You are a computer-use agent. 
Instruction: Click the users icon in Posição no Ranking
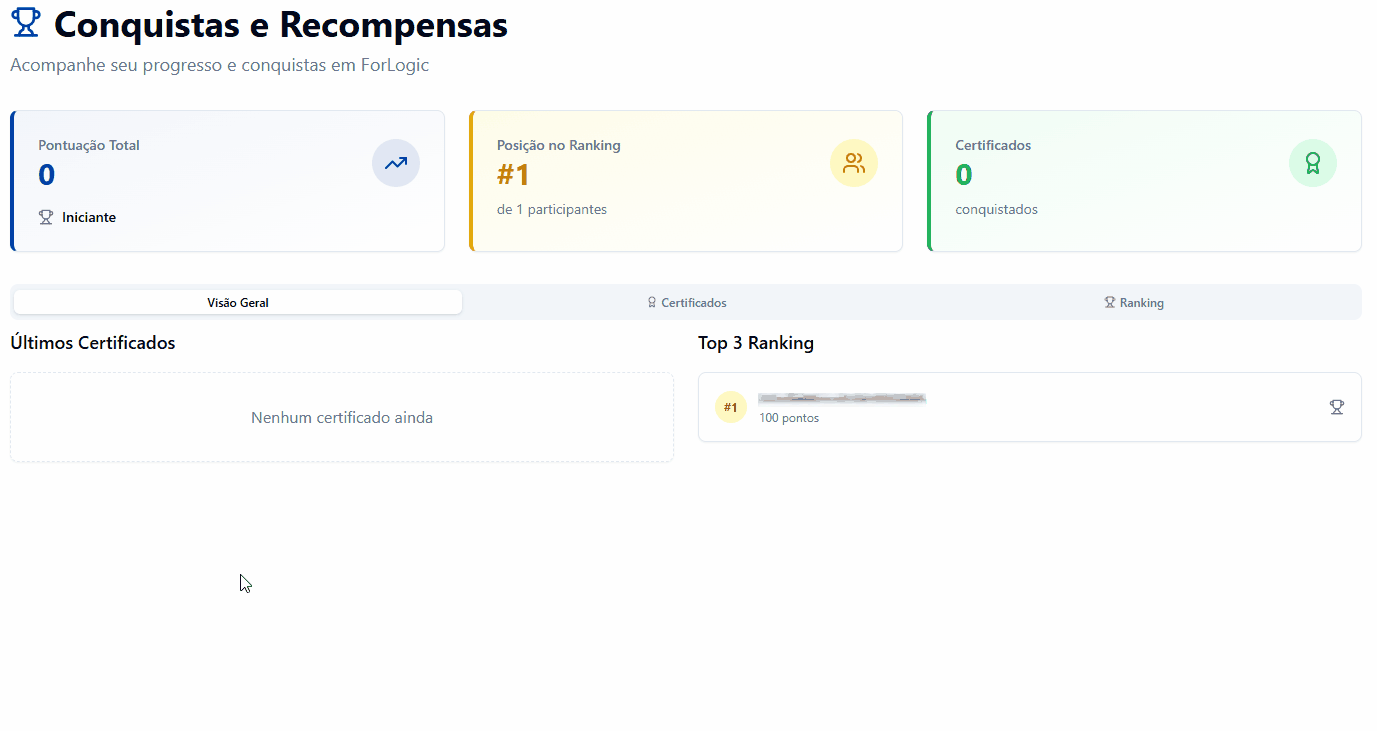tap(854, 163)
